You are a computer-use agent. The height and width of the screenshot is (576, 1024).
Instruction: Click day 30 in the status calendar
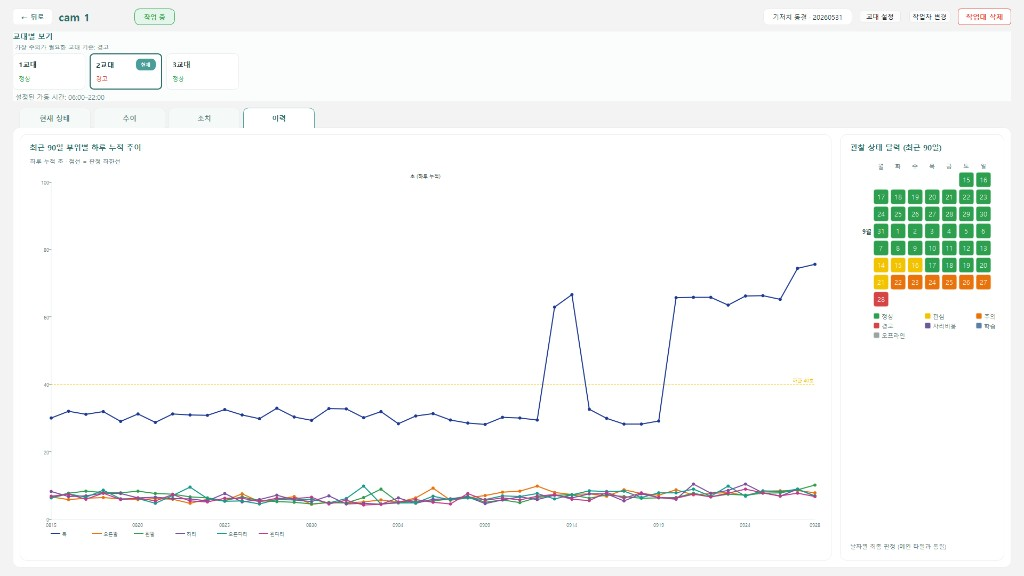(983, 214)
